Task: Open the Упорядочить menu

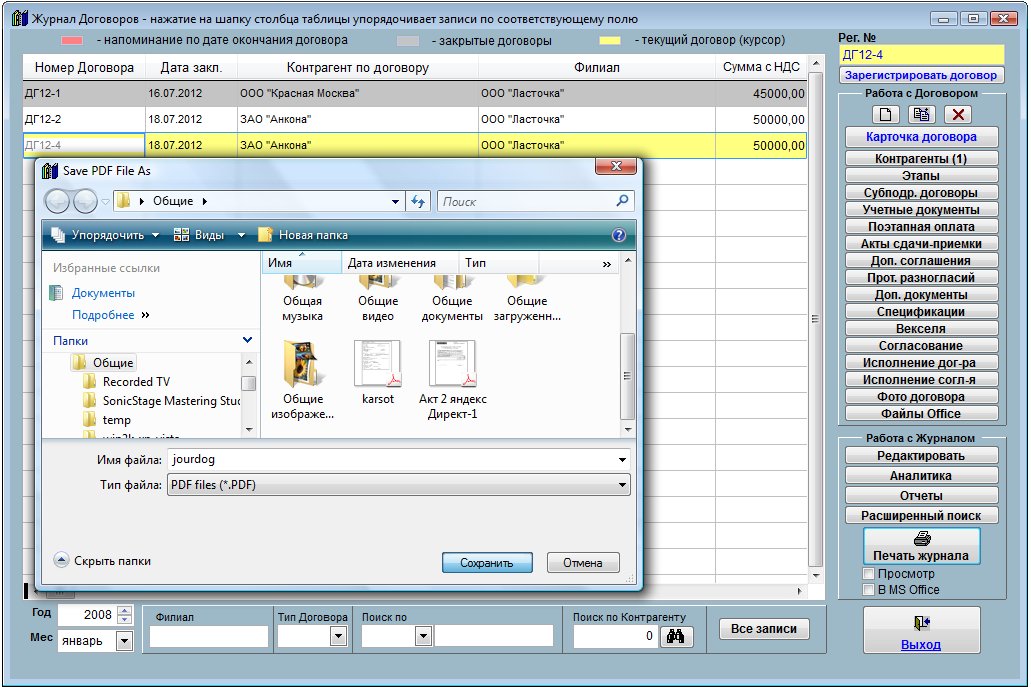Action: [x=105, y=235]
